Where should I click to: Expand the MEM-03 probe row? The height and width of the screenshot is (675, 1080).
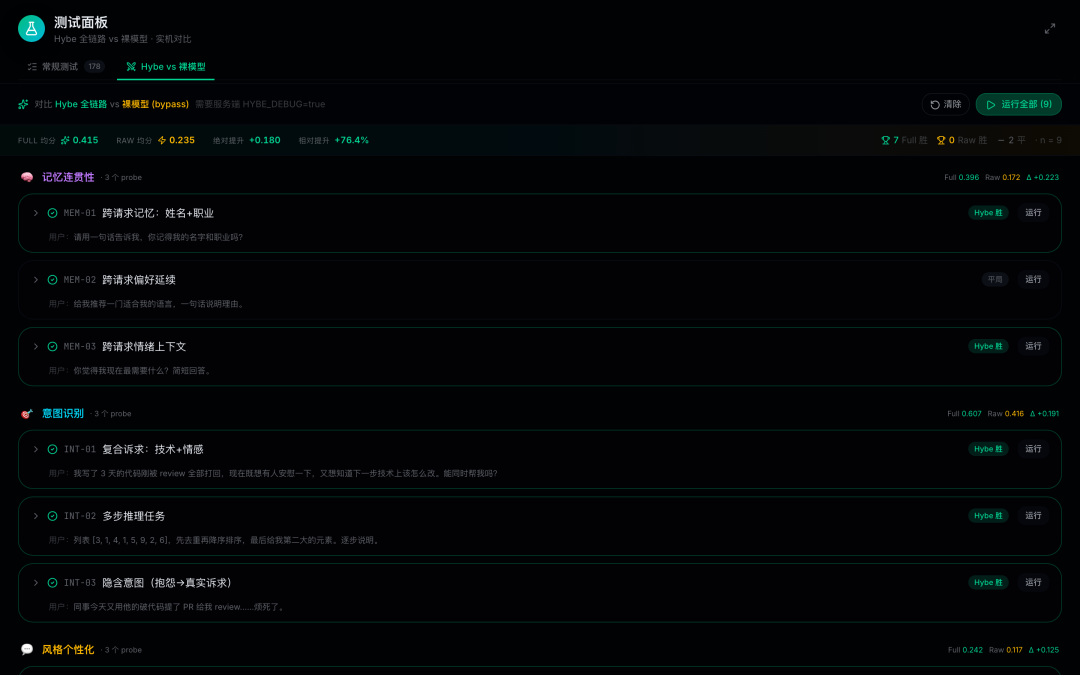coord(36,346)
